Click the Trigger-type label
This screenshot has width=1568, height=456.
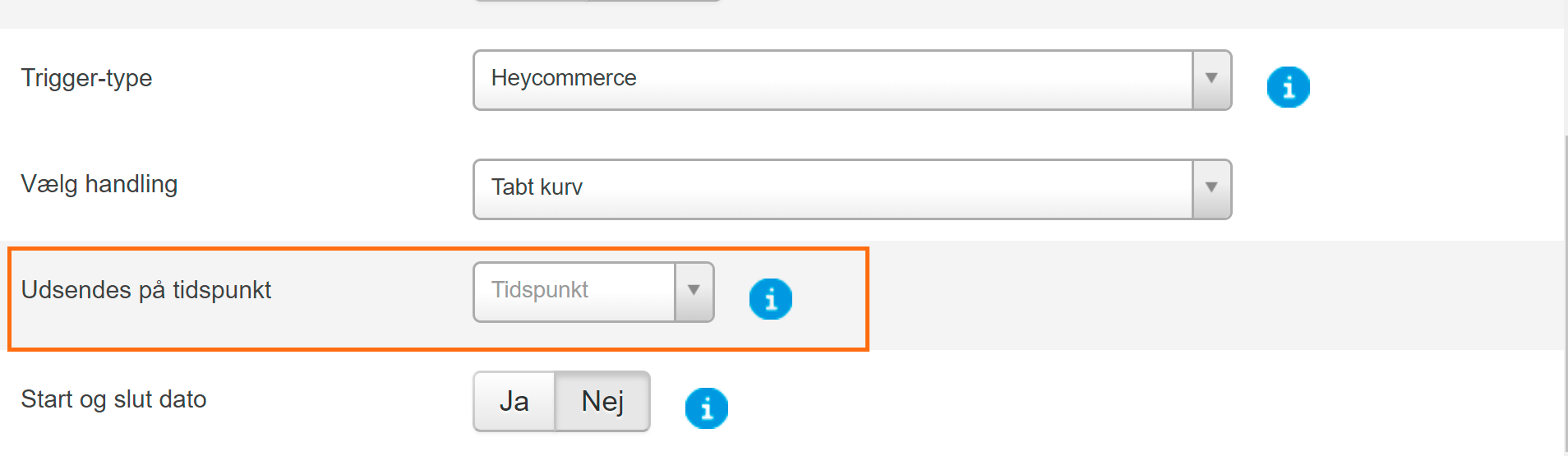tap(86, 78)
